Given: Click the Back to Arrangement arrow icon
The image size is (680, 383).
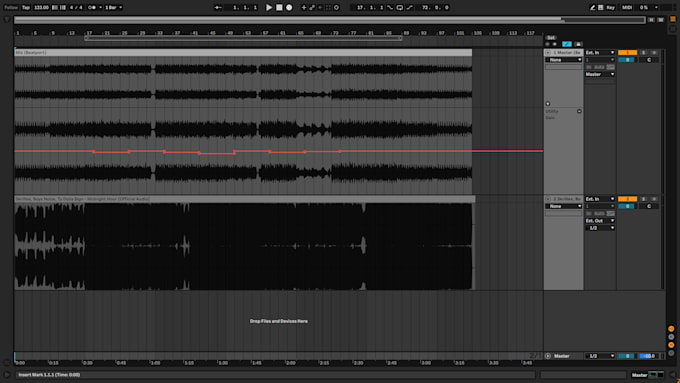Looking at the screenshot, I should [x=218, y=7].
